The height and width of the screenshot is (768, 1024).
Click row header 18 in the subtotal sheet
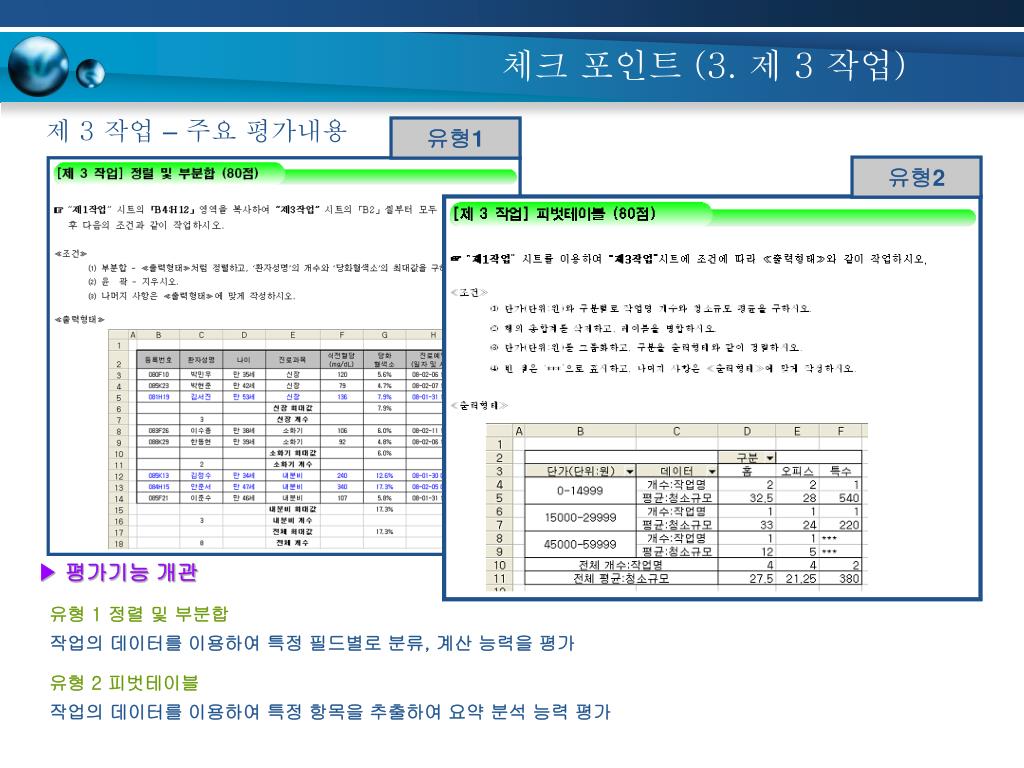tap(119, 543)
